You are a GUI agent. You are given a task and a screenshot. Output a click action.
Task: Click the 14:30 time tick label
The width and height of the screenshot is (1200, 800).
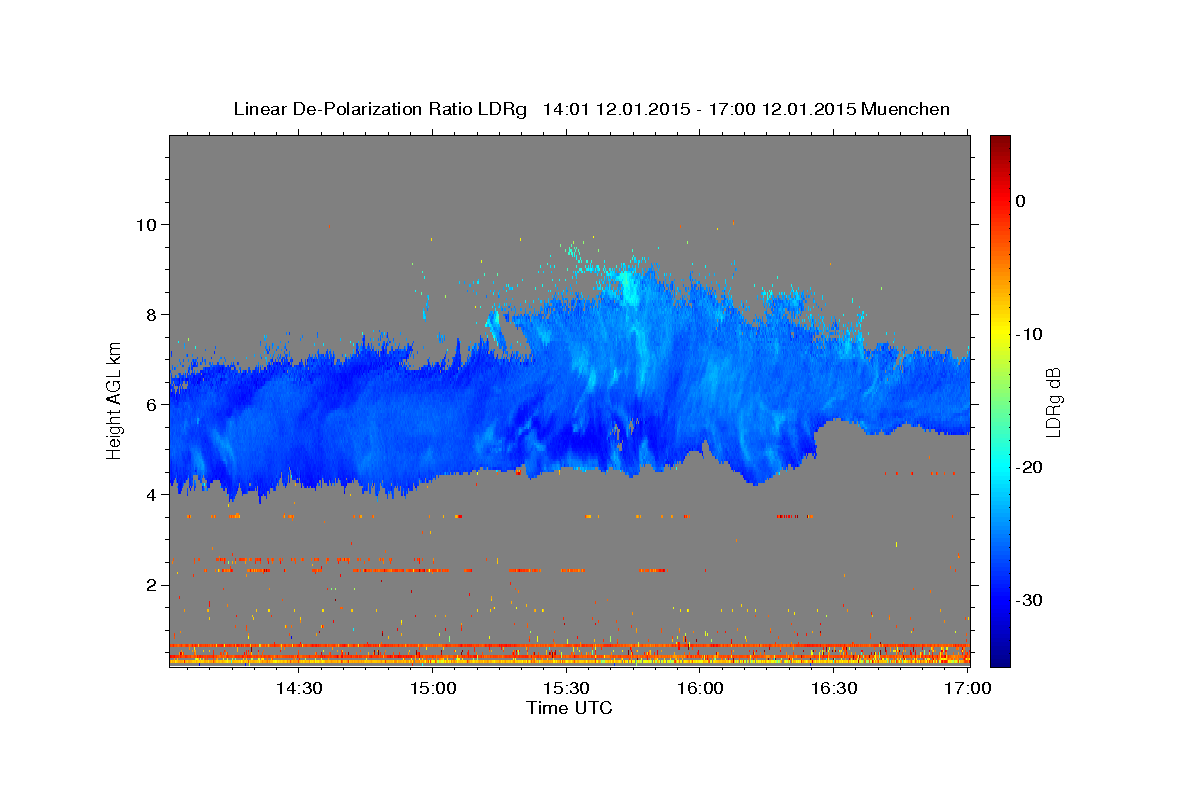(x=298, y=689)
